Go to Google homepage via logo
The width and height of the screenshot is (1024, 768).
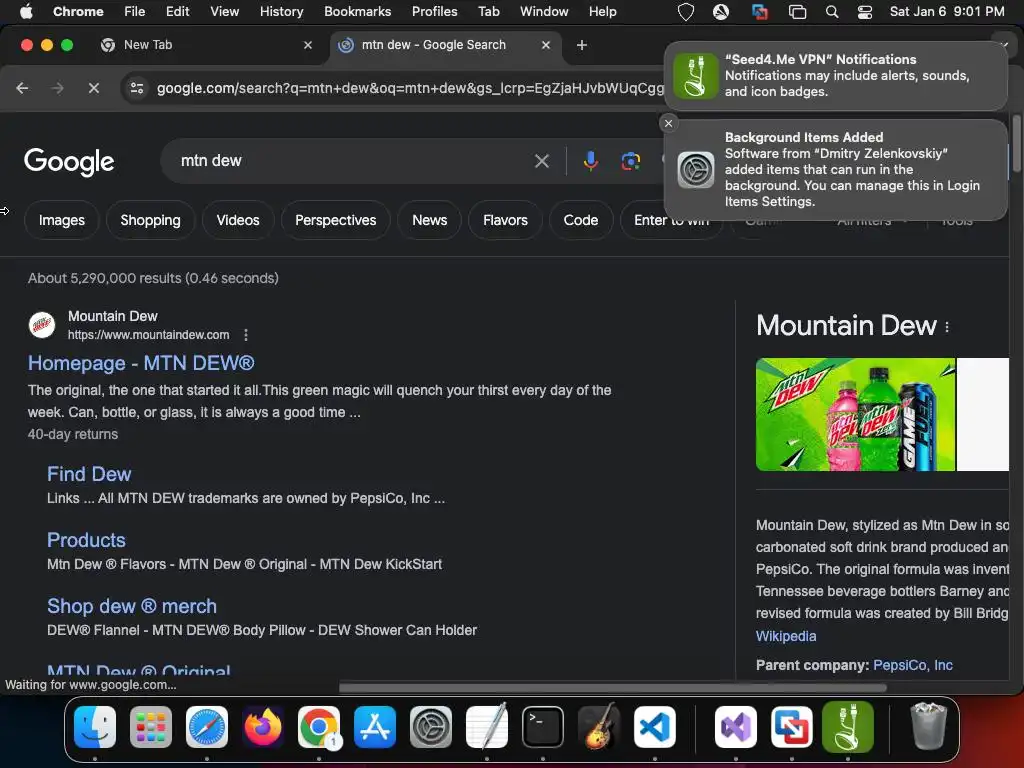(69, 162)
